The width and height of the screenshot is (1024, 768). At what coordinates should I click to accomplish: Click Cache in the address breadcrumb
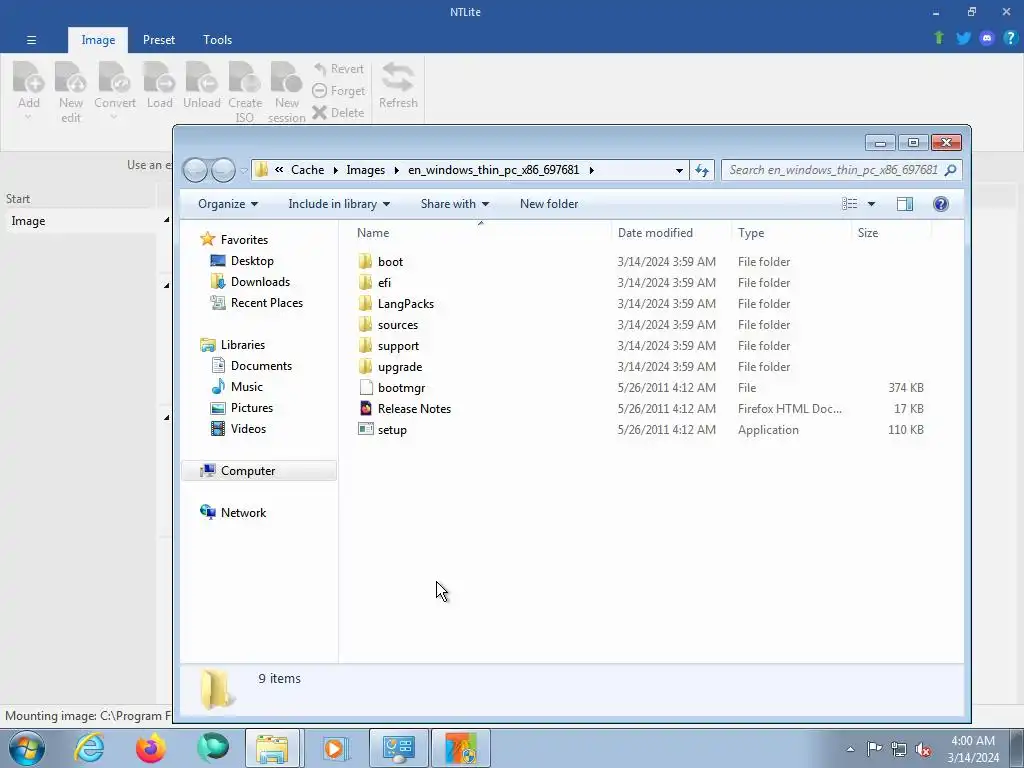[307, 170]
